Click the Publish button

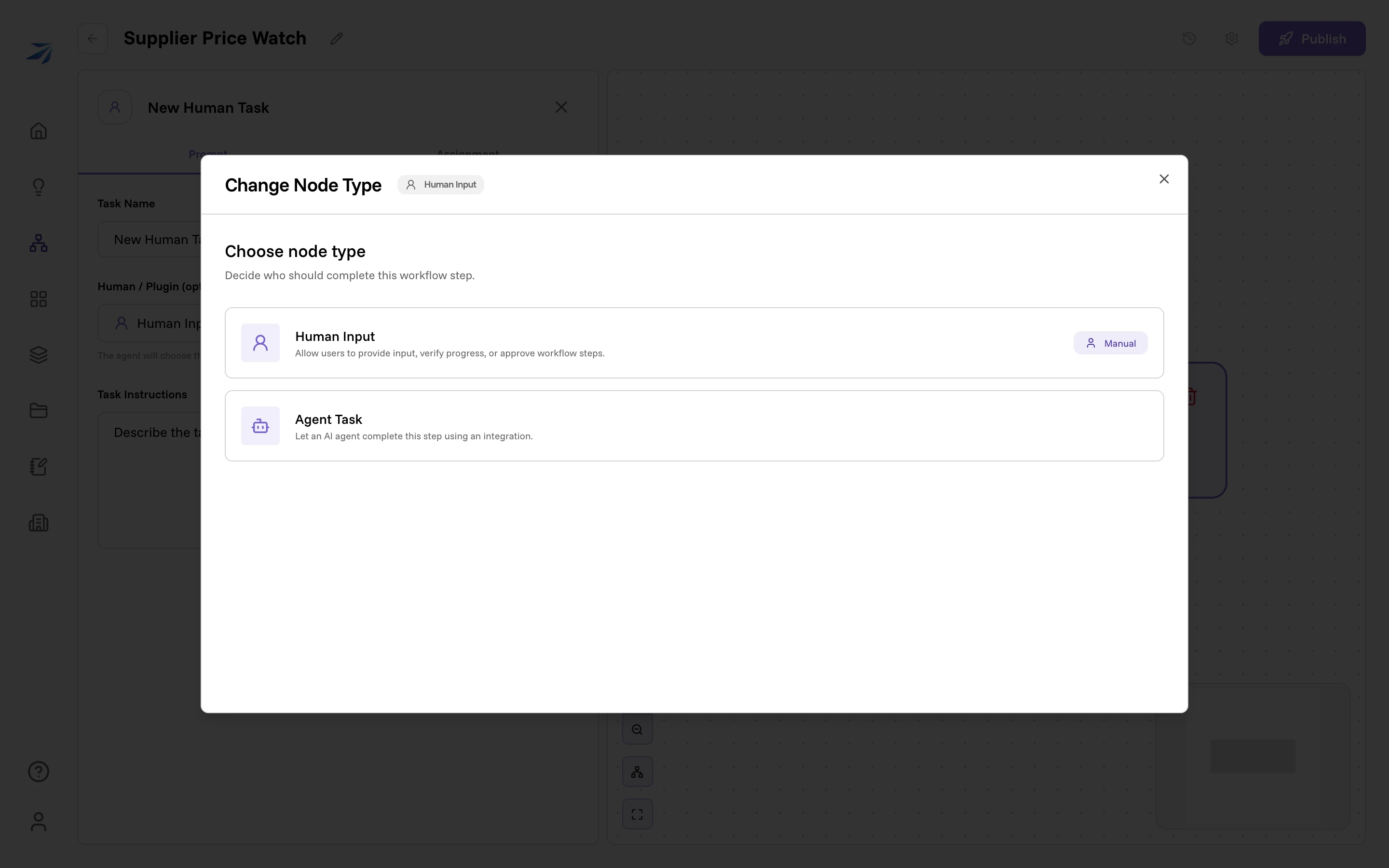click(x=1311, y=39)
